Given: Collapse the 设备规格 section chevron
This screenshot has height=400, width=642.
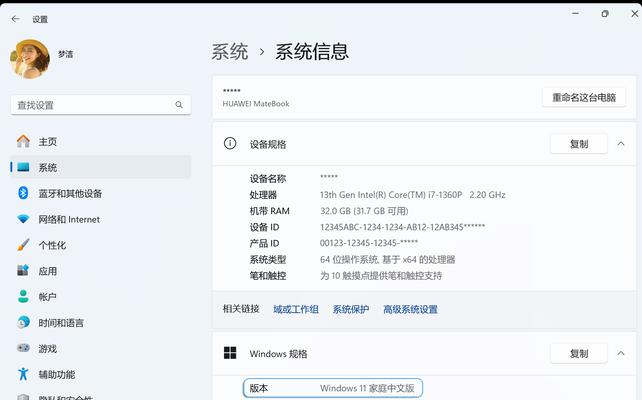Looking at the screenshot, I should coord(621,144).
